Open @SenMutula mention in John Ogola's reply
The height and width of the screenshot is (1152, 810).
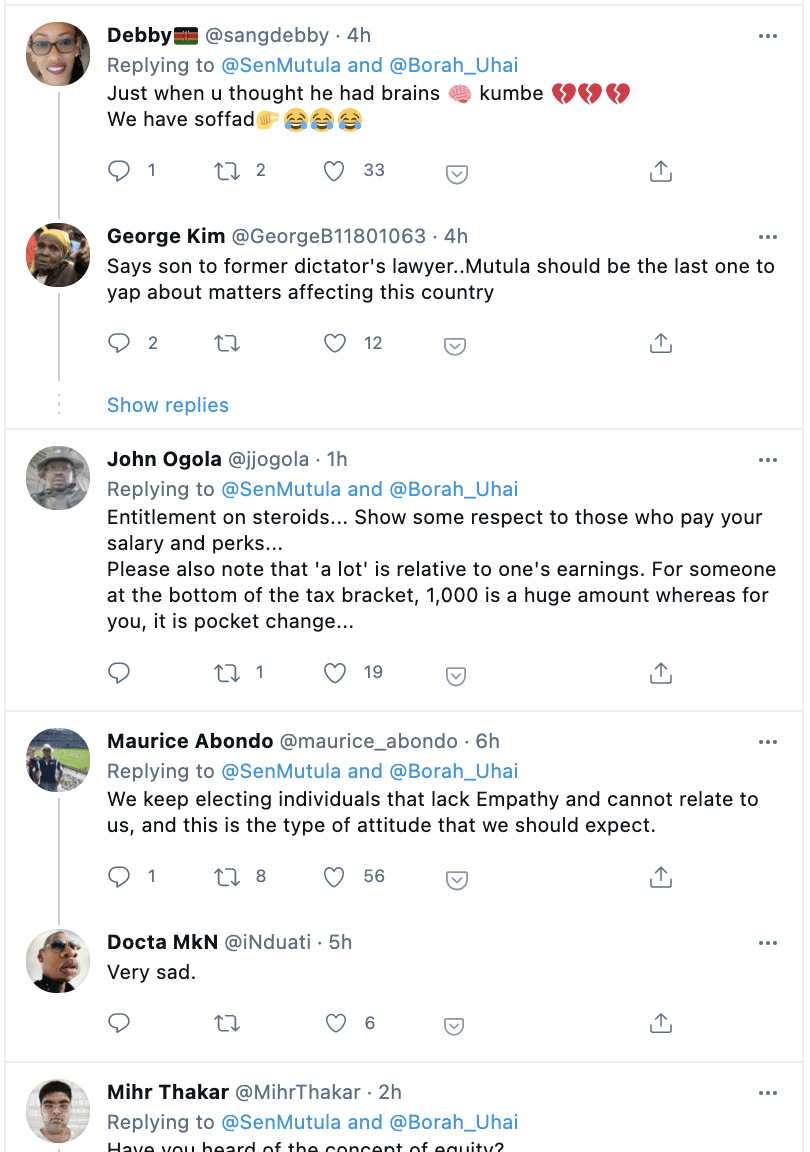tap(281, 489)
